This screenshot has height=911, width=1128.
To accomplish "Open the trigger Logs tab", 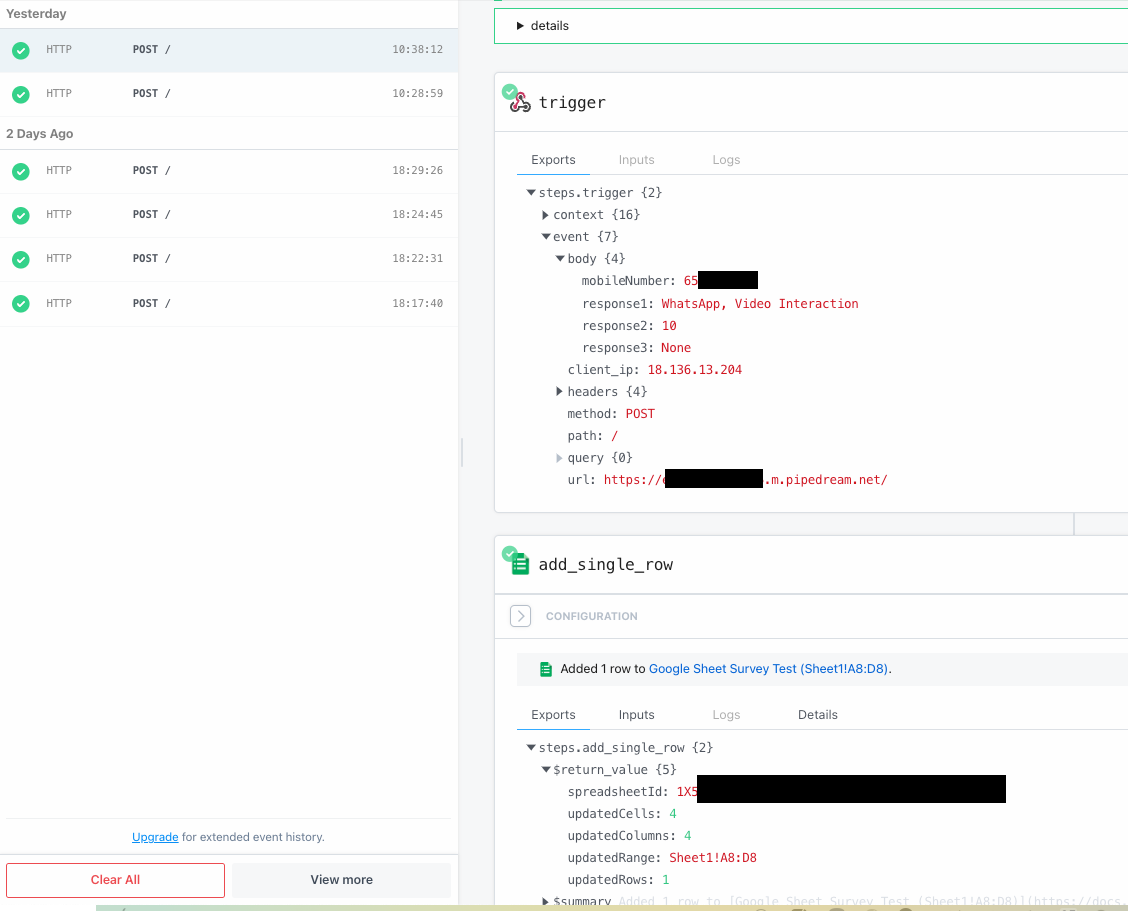I will click(x=726, y=160).
